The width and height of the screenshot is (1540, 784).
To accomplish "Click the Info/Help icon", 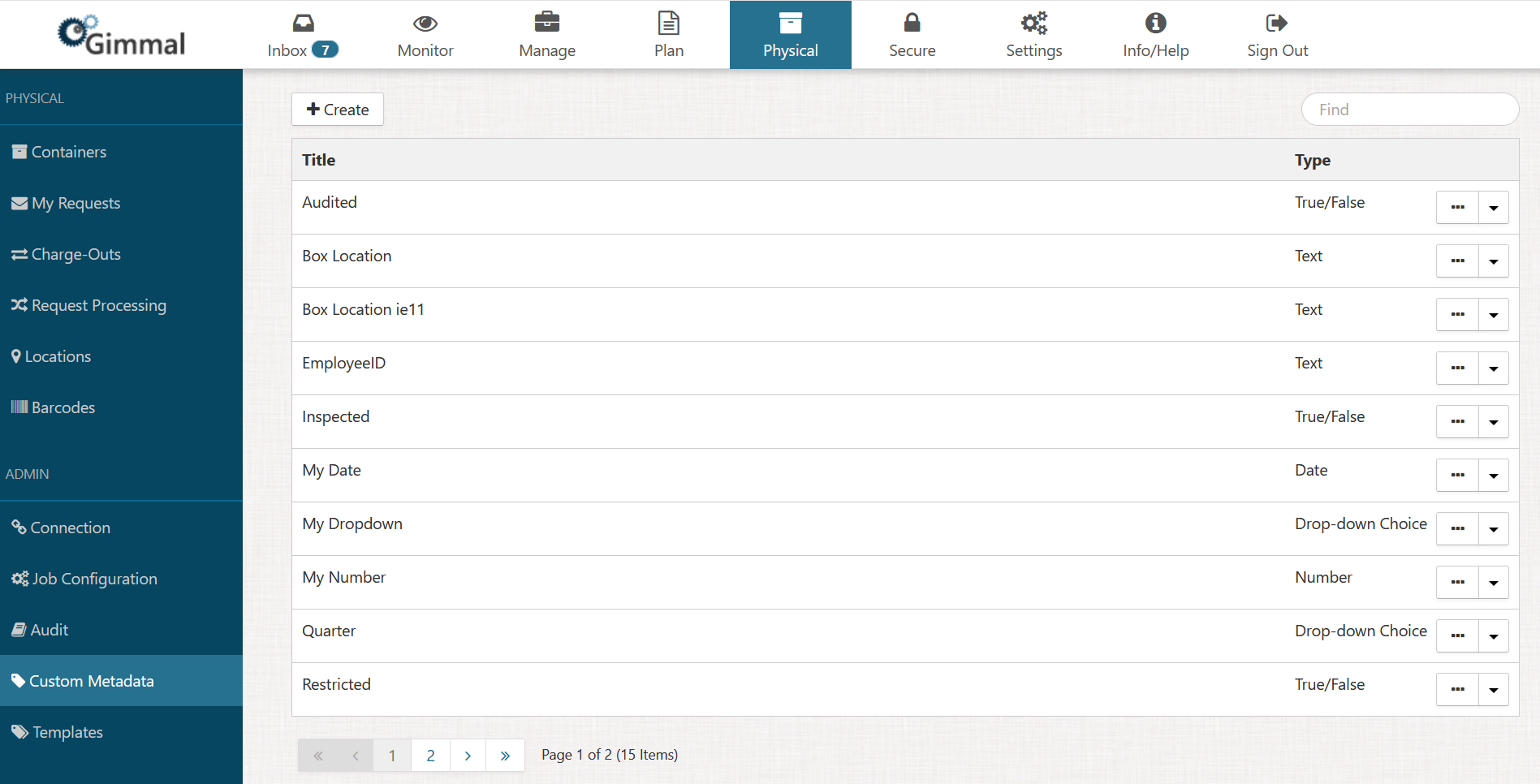I will coord(1155,23).
